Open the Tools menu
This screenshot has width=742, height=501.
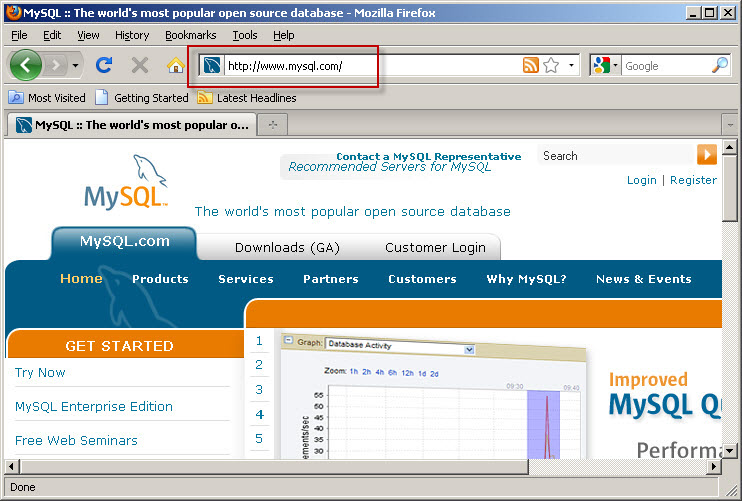coord(245,35)
